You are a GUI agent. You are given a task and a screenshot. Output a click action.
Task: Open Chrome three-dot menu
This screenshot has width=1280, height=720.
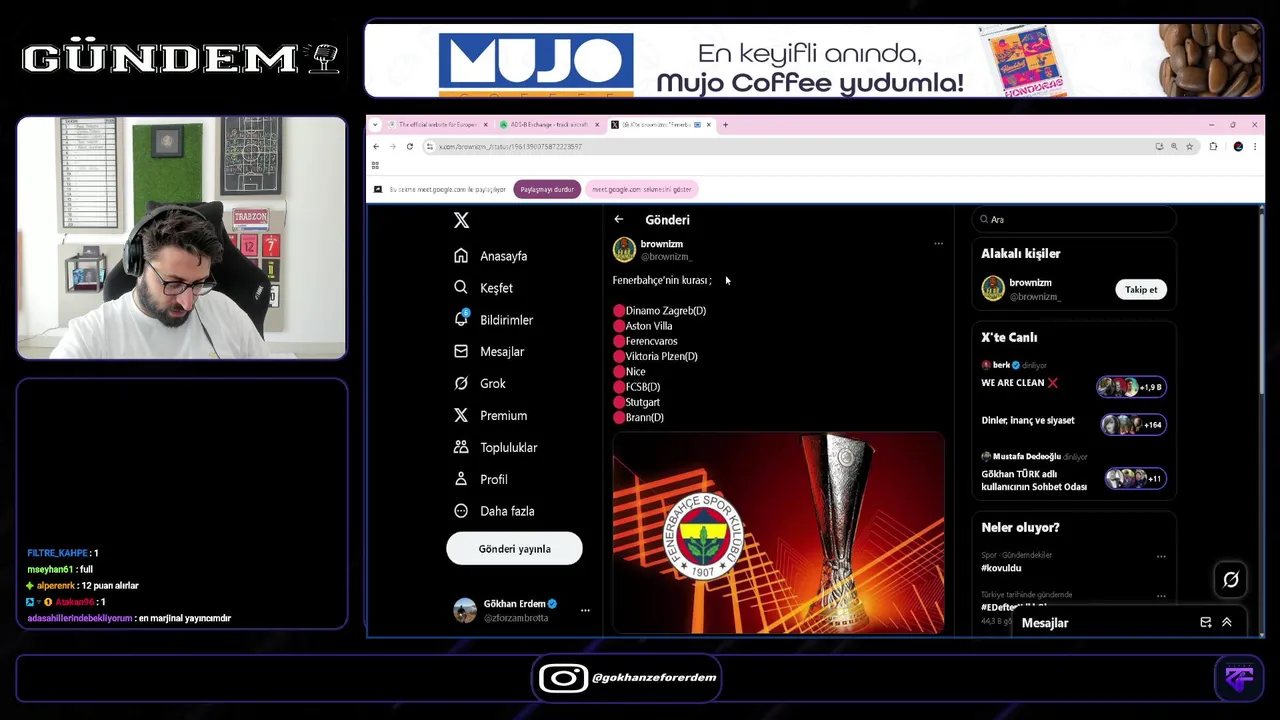[1255, 147]
